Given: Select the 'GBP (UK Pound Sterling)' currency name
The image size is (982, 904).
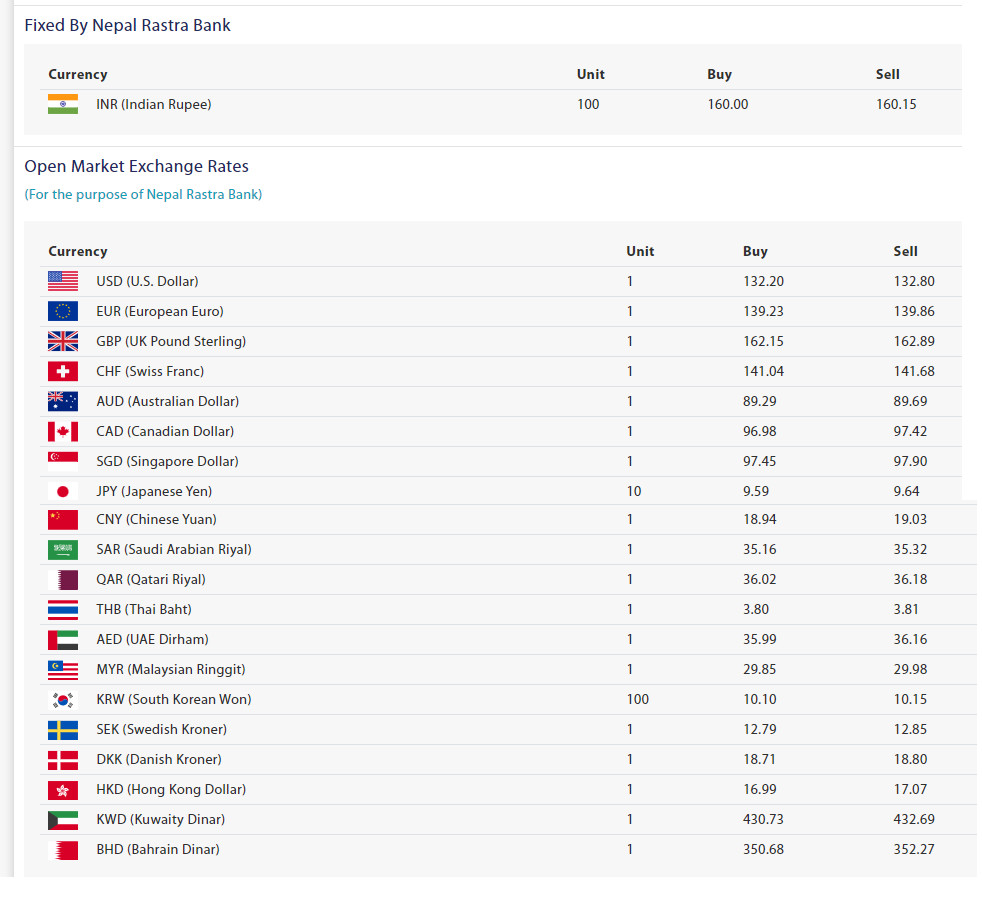Looking at the screenshot, I should [171, 341].
